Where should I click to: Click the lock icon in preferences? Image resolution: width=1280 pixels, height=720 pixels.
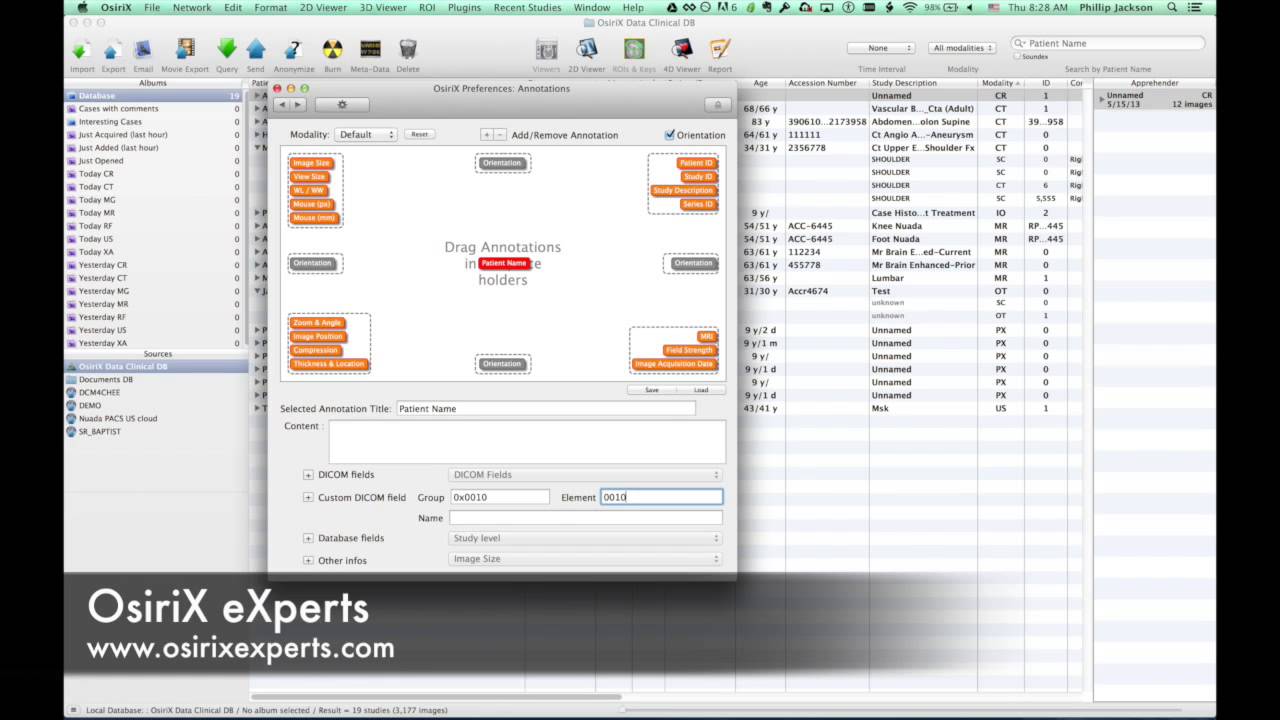click(717, 105)
